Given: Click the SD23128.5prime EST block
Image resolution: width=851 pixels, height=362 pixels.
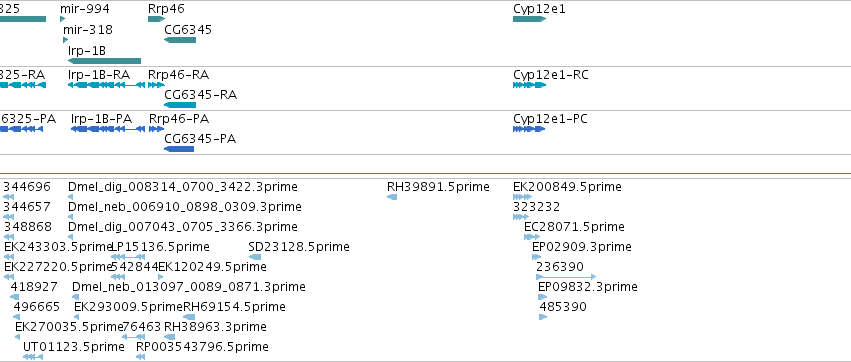Looking at the screenshot, I should (x=255, y=257).
